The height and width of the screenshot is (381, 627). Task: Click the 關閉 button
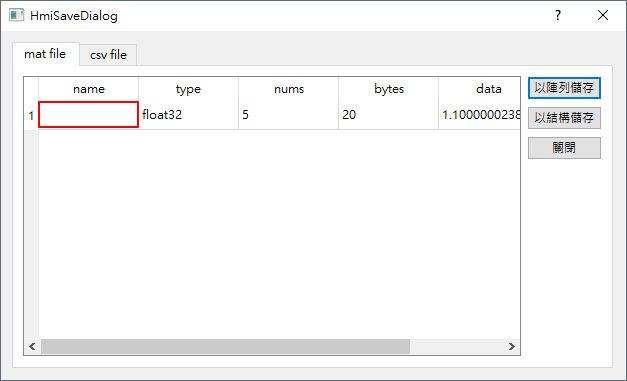point(564,148)
